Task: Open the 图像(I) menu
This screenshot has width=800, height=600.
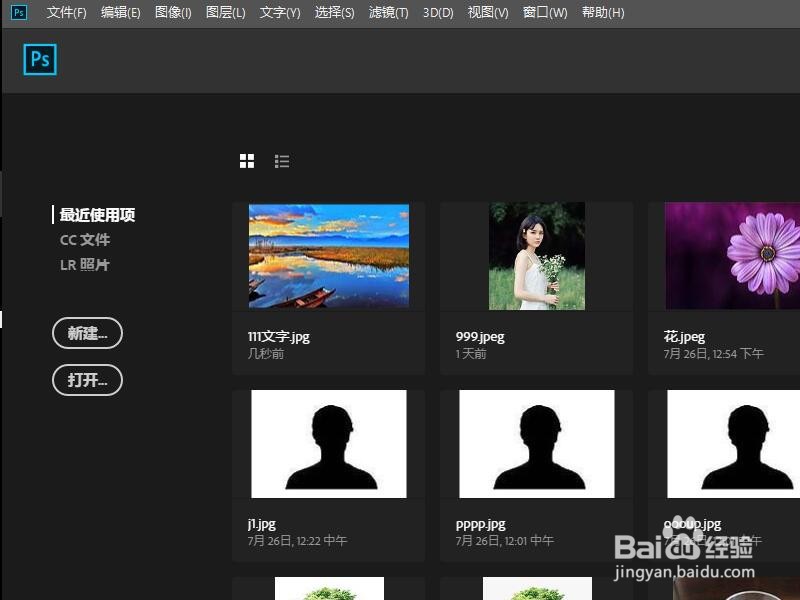Action: (x=173, y=12)
